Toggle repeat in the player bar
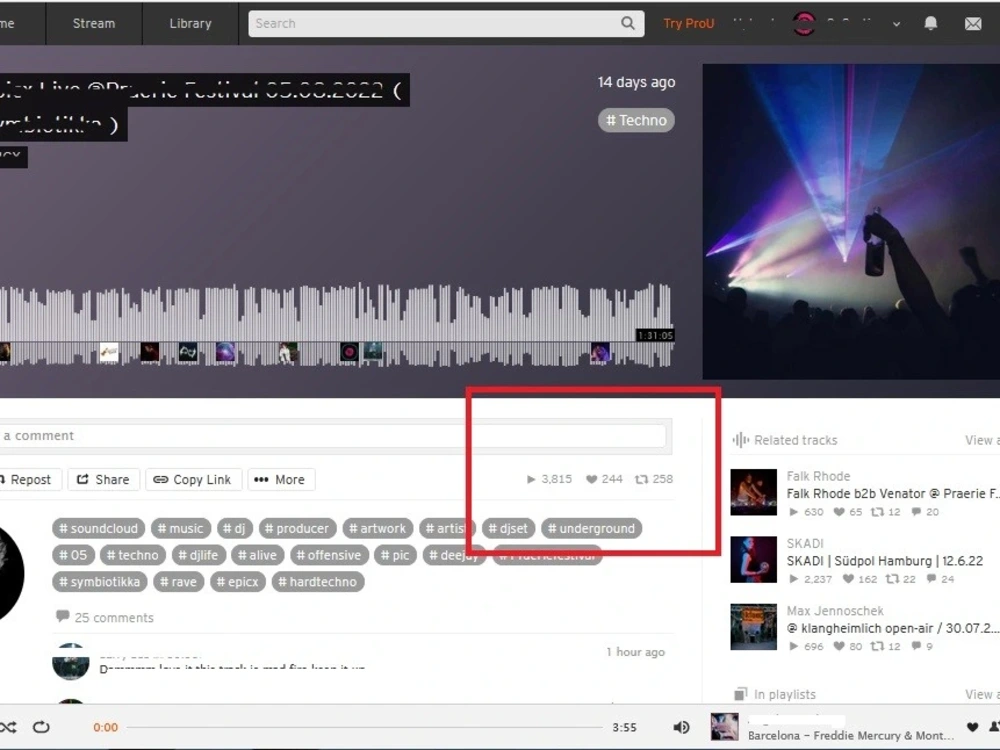The height and width of the screenshot is (750, 1000). pos(41,727)
